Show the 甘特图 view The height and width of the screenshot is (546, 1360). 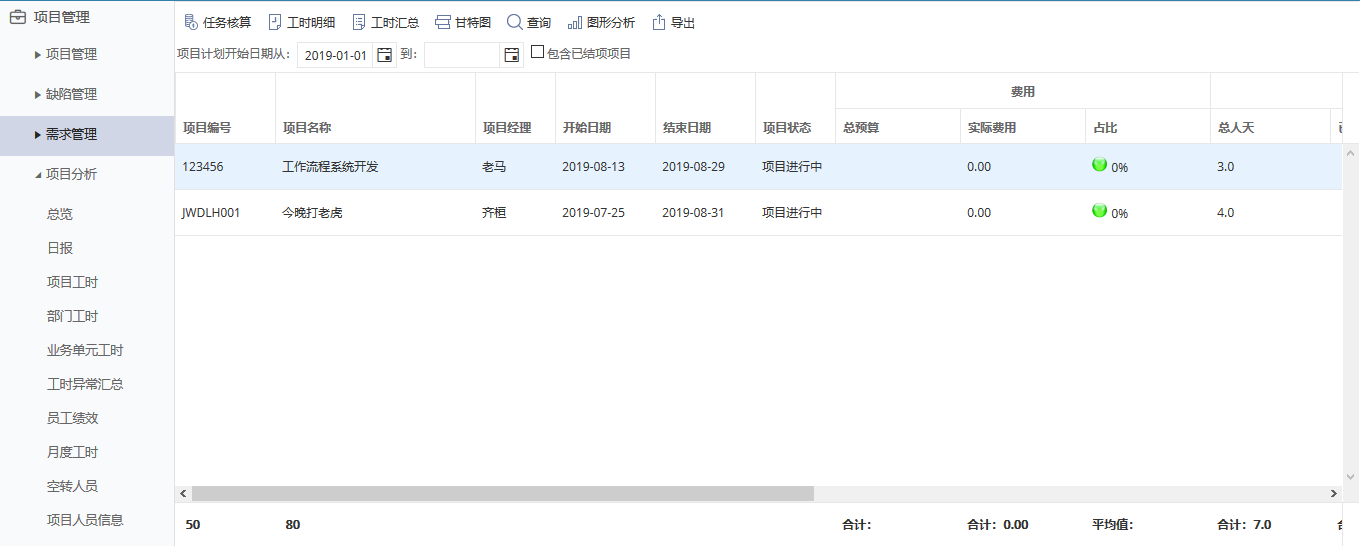pyautogui.click(x=443, y=22)
